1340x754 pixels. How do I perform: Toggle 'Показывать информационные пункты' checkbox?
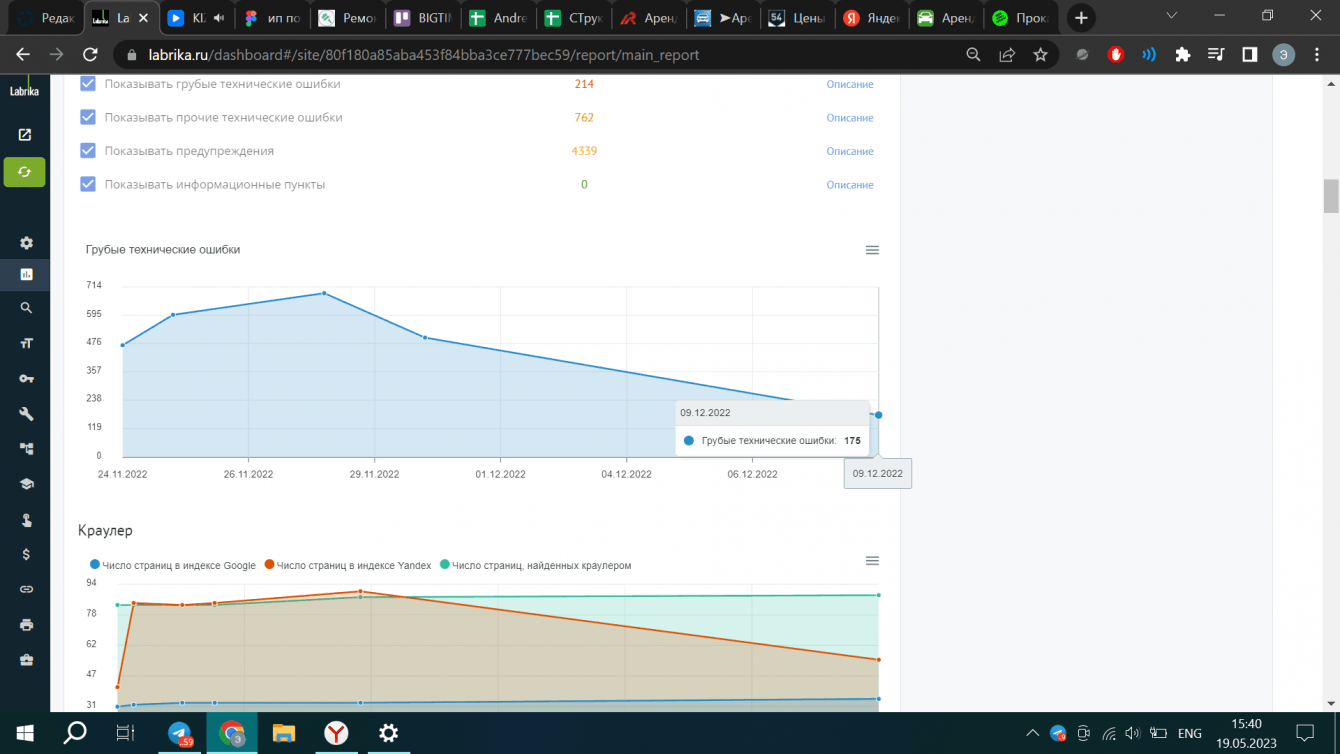(x=88, y=184)
